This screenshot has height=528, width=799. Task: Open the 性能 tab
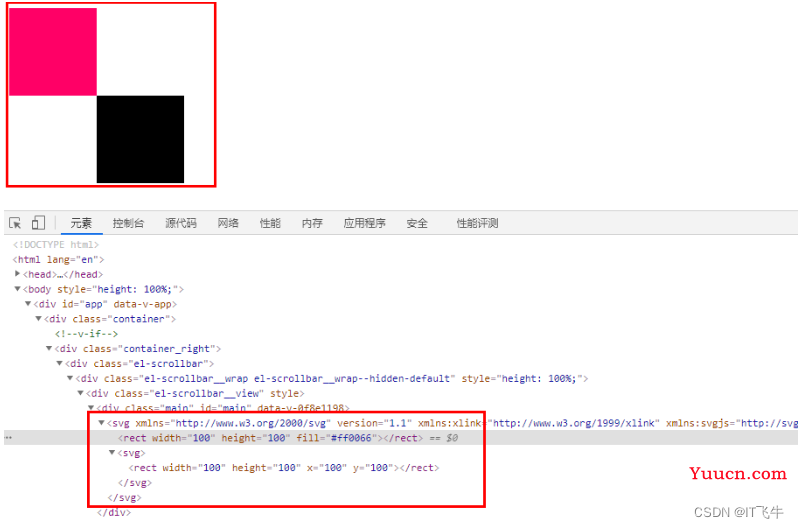coord(270,223)
